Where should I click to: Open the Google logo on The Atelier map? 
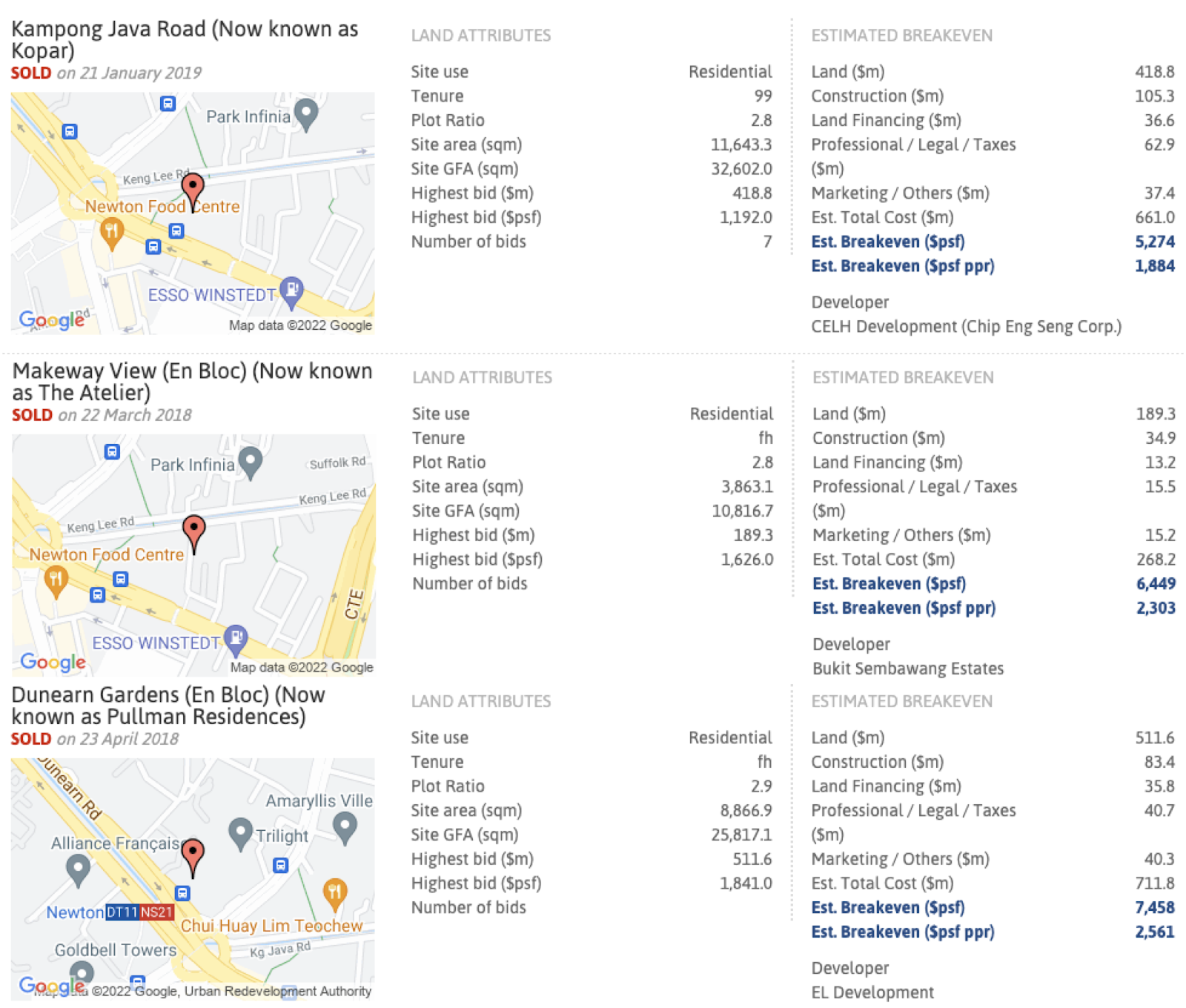tap(53, 662)
